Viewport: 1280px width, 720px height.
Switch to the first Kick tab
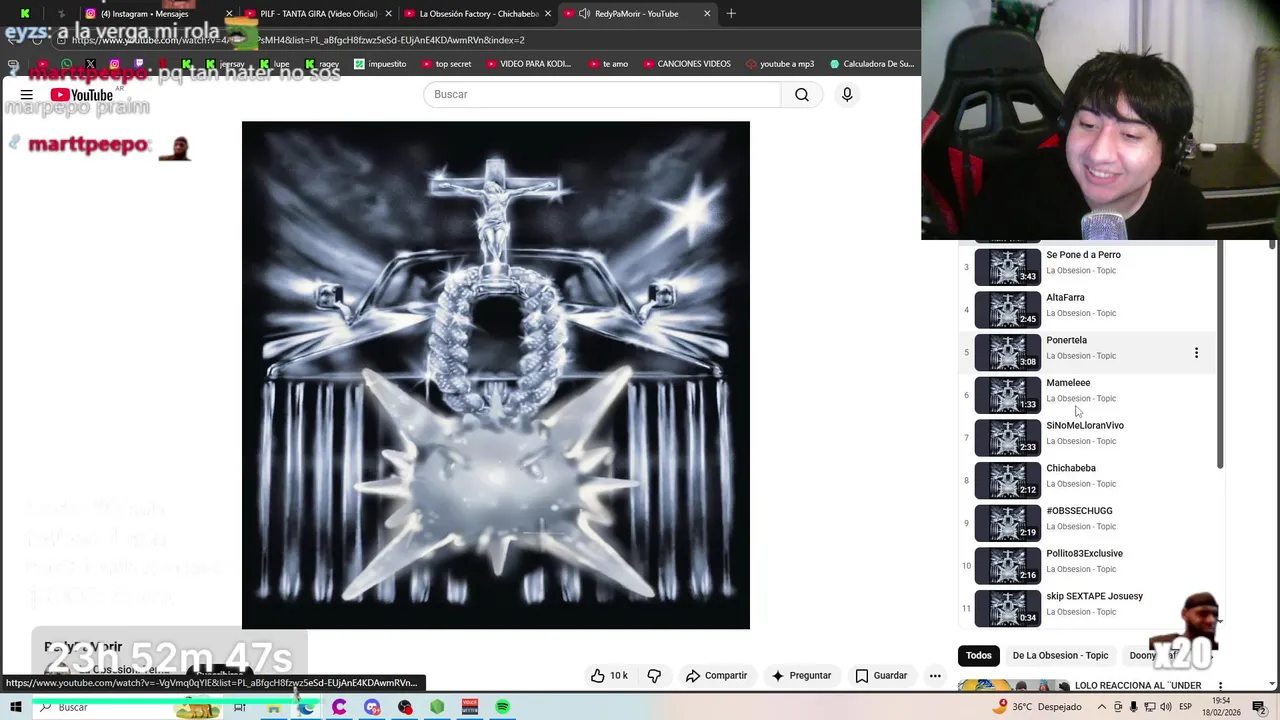25,14
